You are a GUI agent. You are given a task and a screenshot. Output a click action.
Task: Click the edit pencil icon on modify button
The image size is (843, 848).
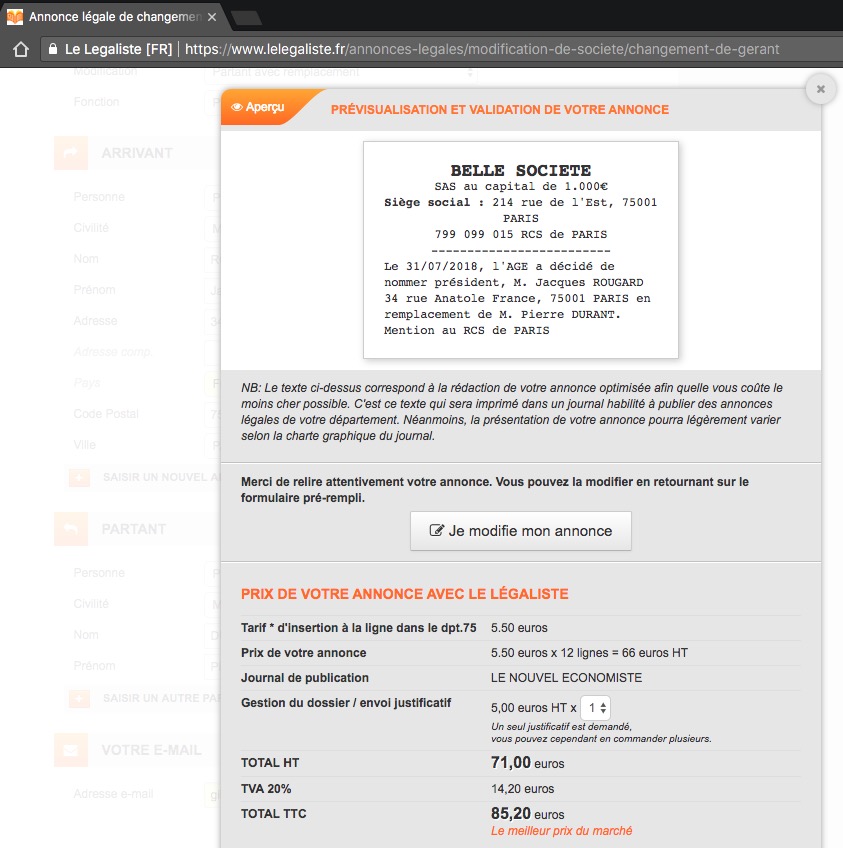coord(436,531)
